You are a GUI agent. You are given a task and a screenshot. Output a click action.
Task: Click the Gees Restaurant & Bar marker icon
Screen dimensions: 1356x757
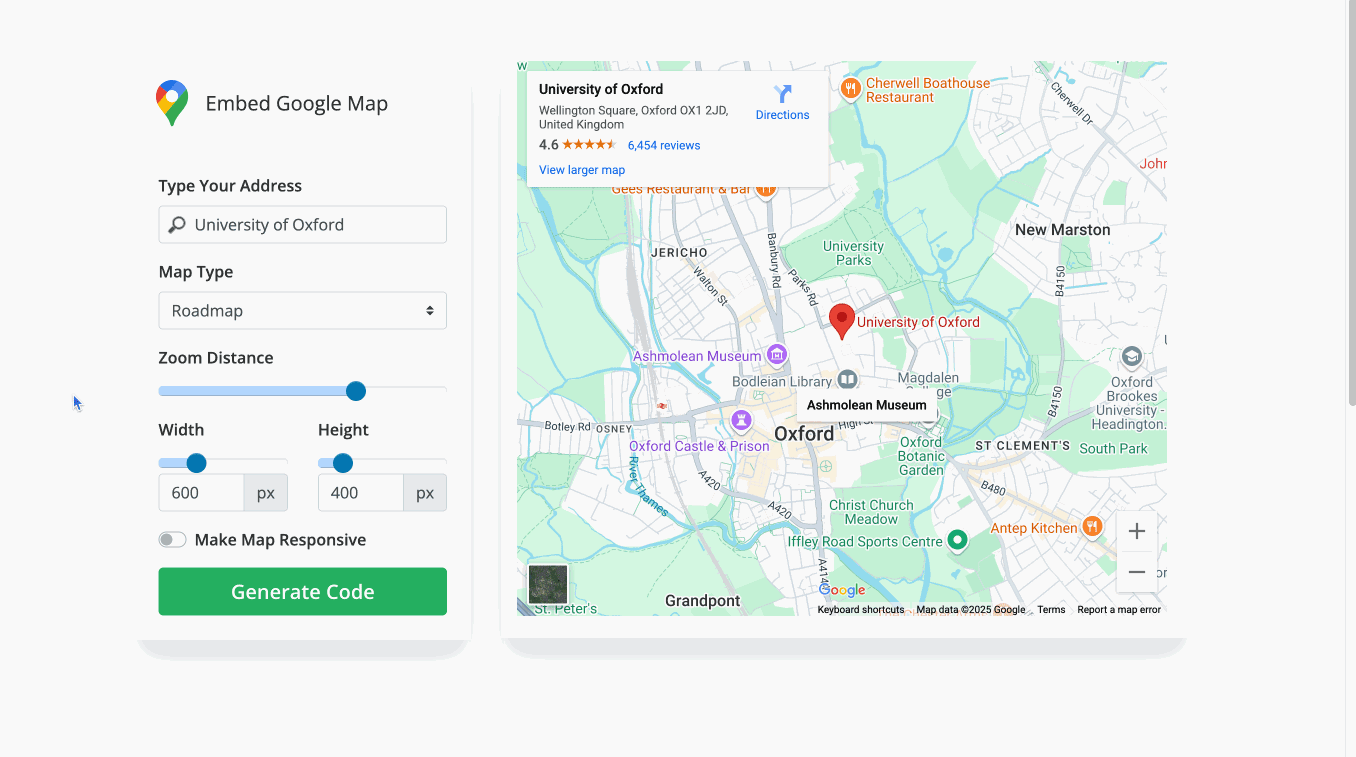[x=766, y=189]
